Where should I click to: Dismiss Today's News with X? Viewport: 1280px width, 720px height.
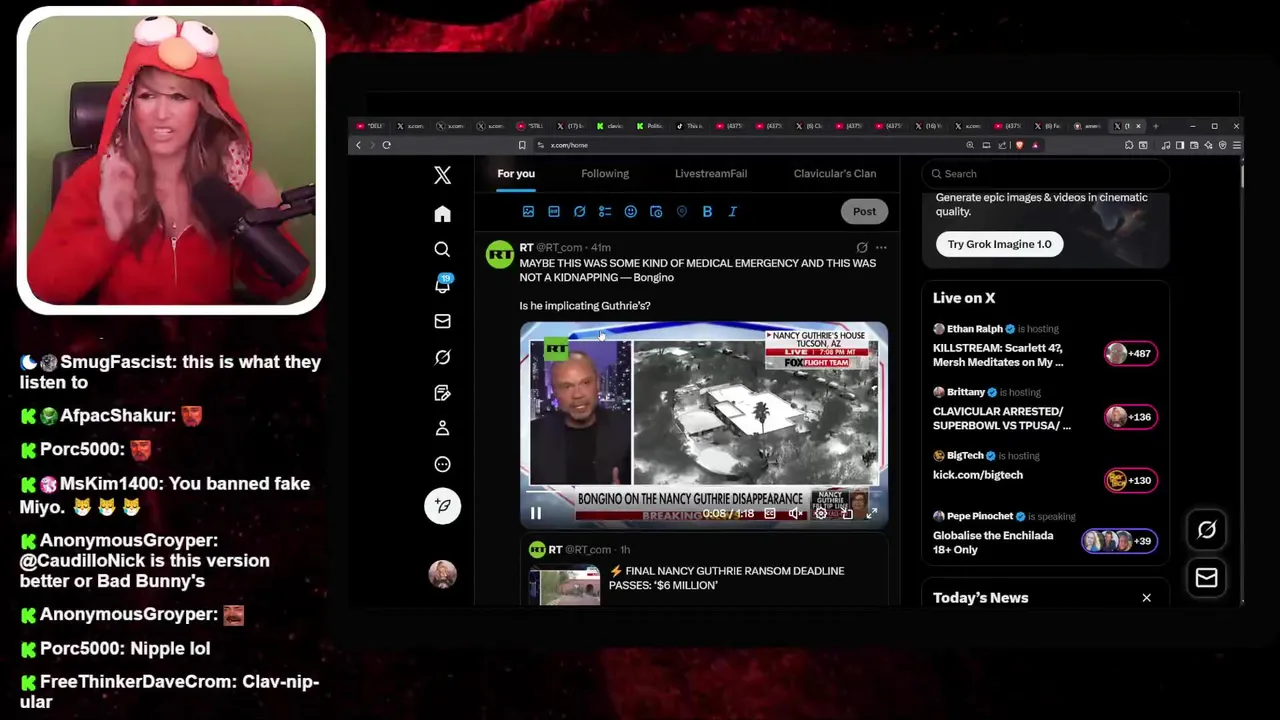[1146, 598]
